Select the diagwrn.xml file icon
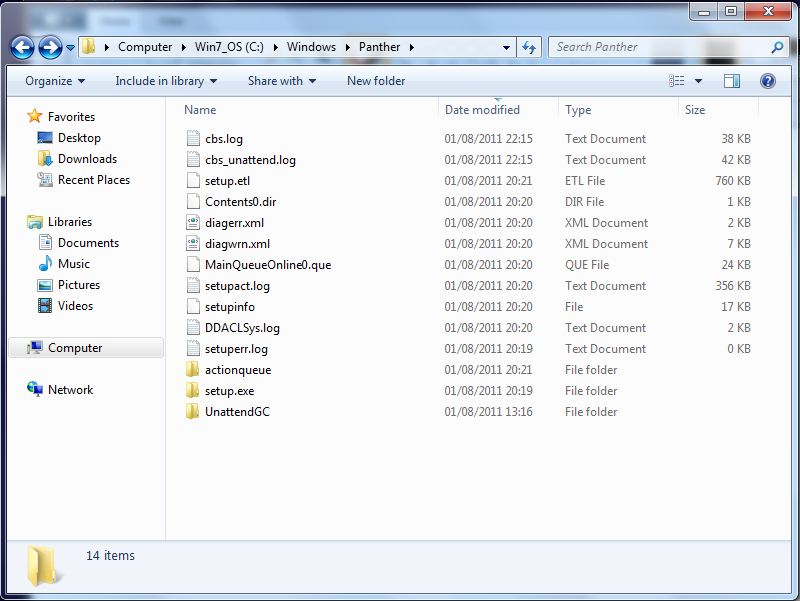 (x=193, y=243)
